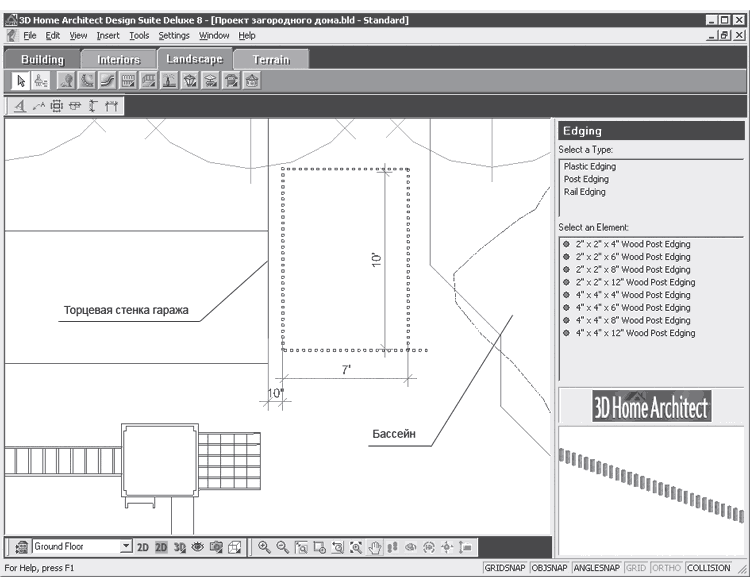750x577 pixels.
Task: Select Rail Edging type from list
Action: (584, 192)
